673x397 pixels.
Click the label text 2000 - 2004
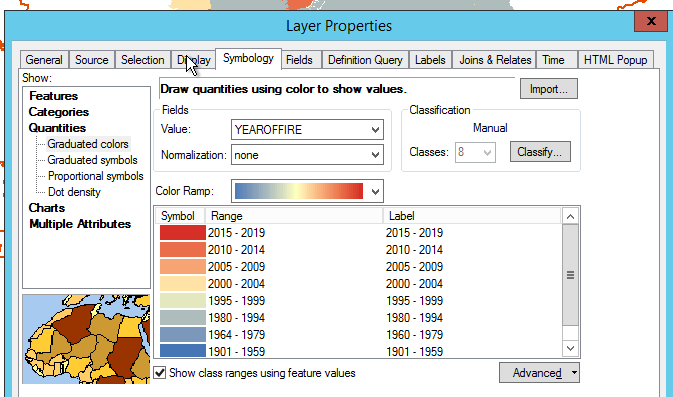(x=414, y=284)
